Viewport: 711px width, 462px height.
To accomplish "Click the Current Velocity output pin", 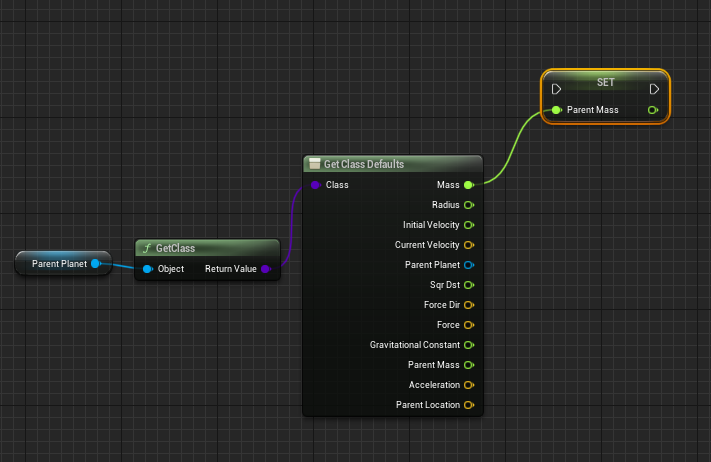I will [468, 245].
